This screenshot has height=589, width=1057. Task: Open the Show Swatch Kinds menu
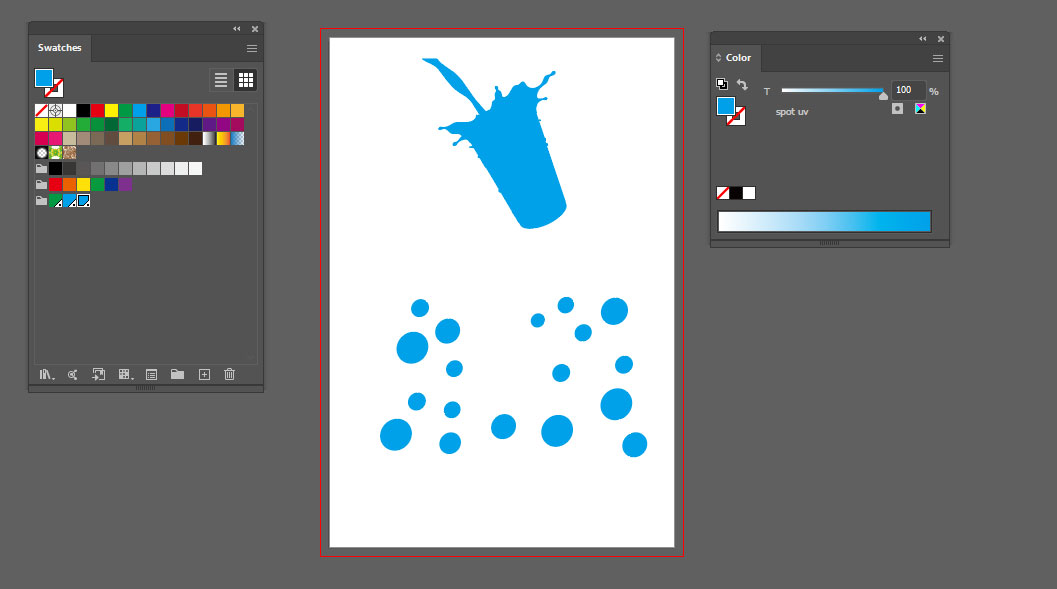(x=125, y=374)
